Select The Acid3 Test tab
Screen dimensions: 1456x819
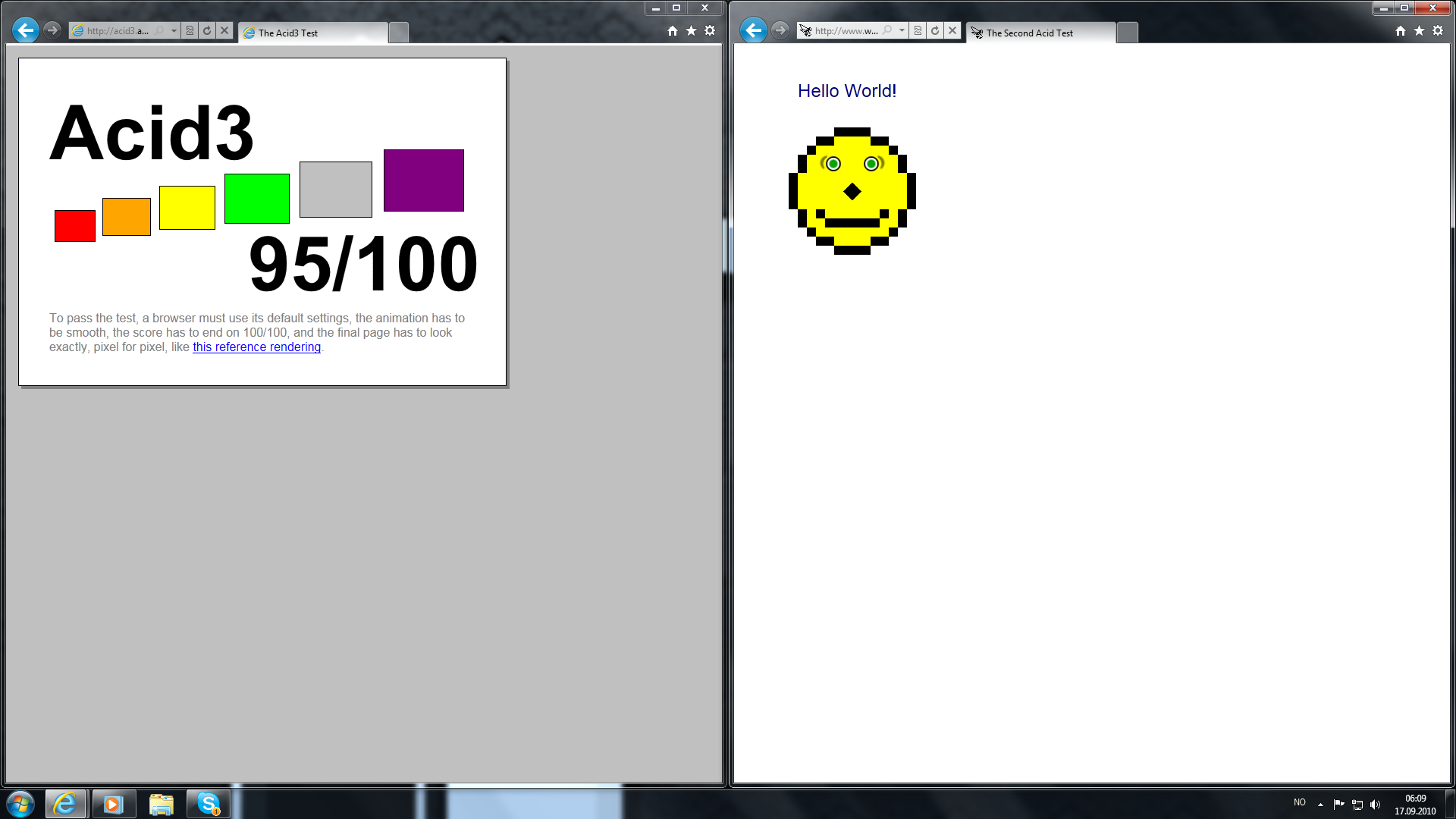click(313, 33)
